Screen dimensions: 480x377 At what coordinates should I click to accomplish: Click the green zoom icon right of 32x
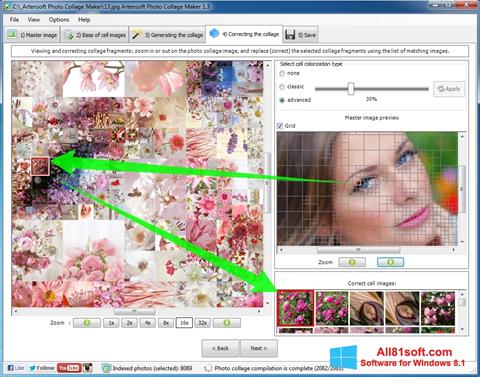(227, 323)
